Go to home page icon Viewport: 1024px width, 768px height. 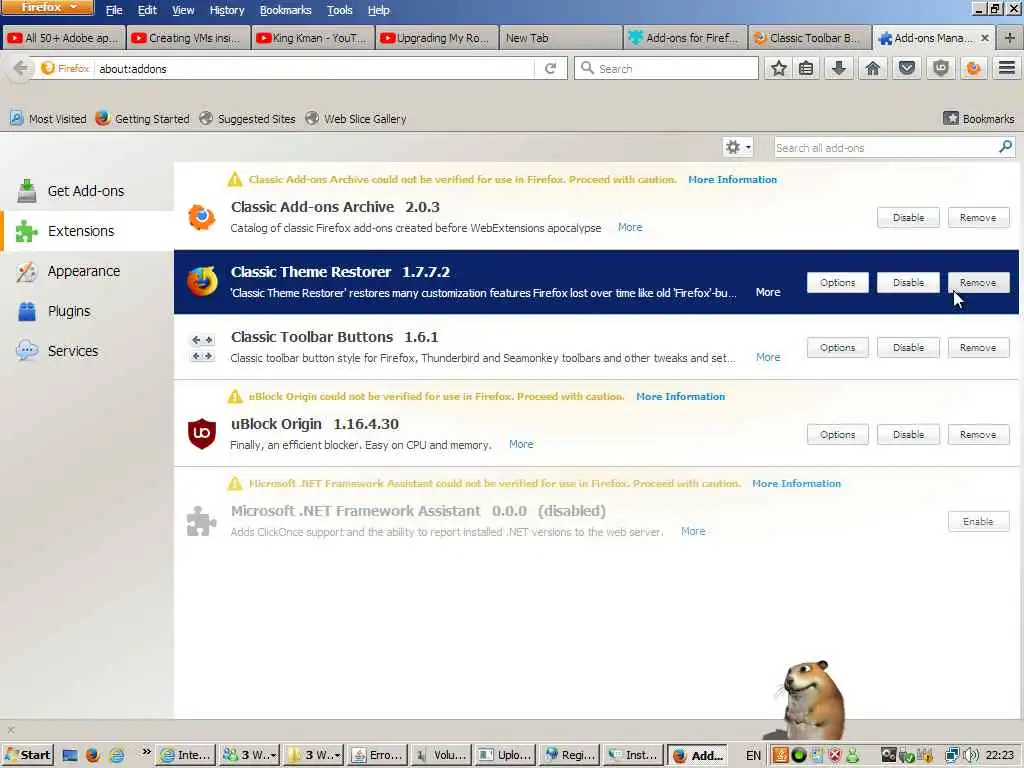click(872, 68)
